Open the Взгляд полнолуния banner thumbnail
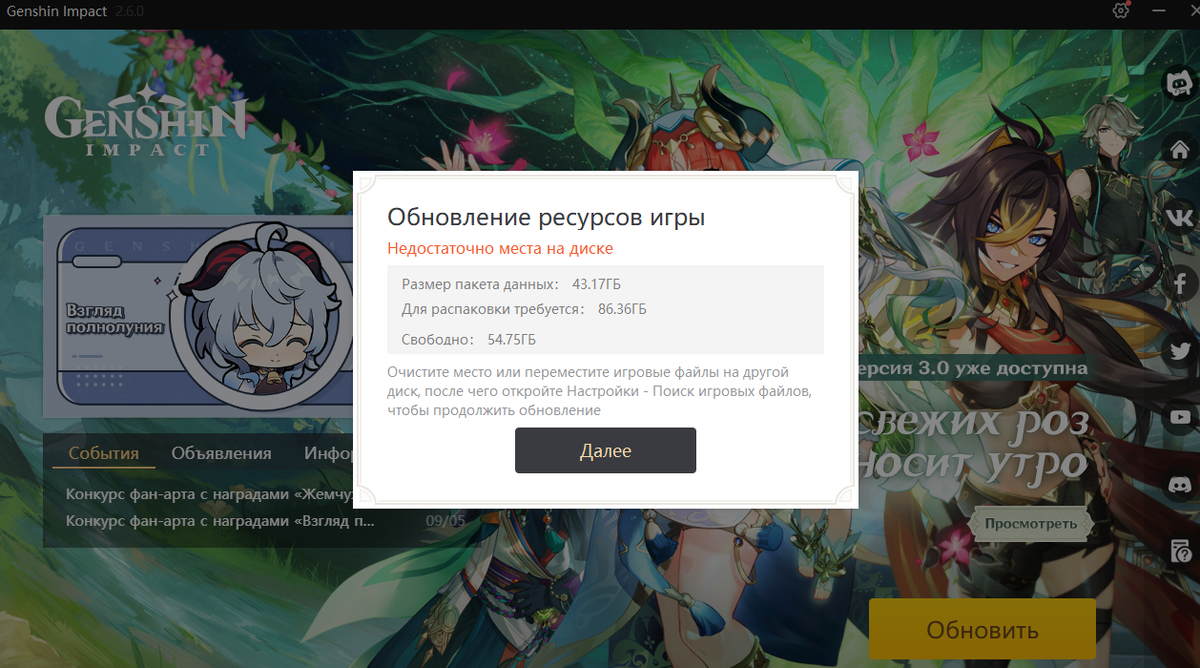This screenshot has height=668, width=1200. tap(198, 316)
